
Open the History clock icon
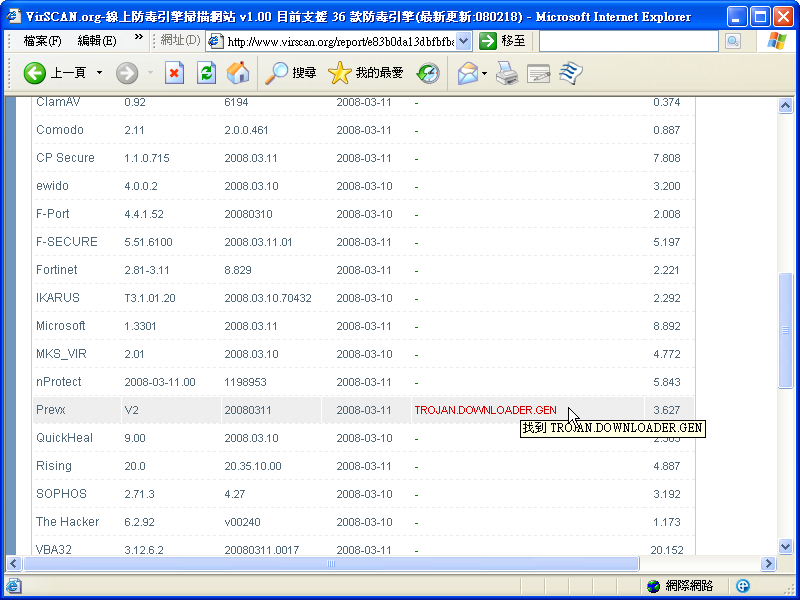point(428,73)
